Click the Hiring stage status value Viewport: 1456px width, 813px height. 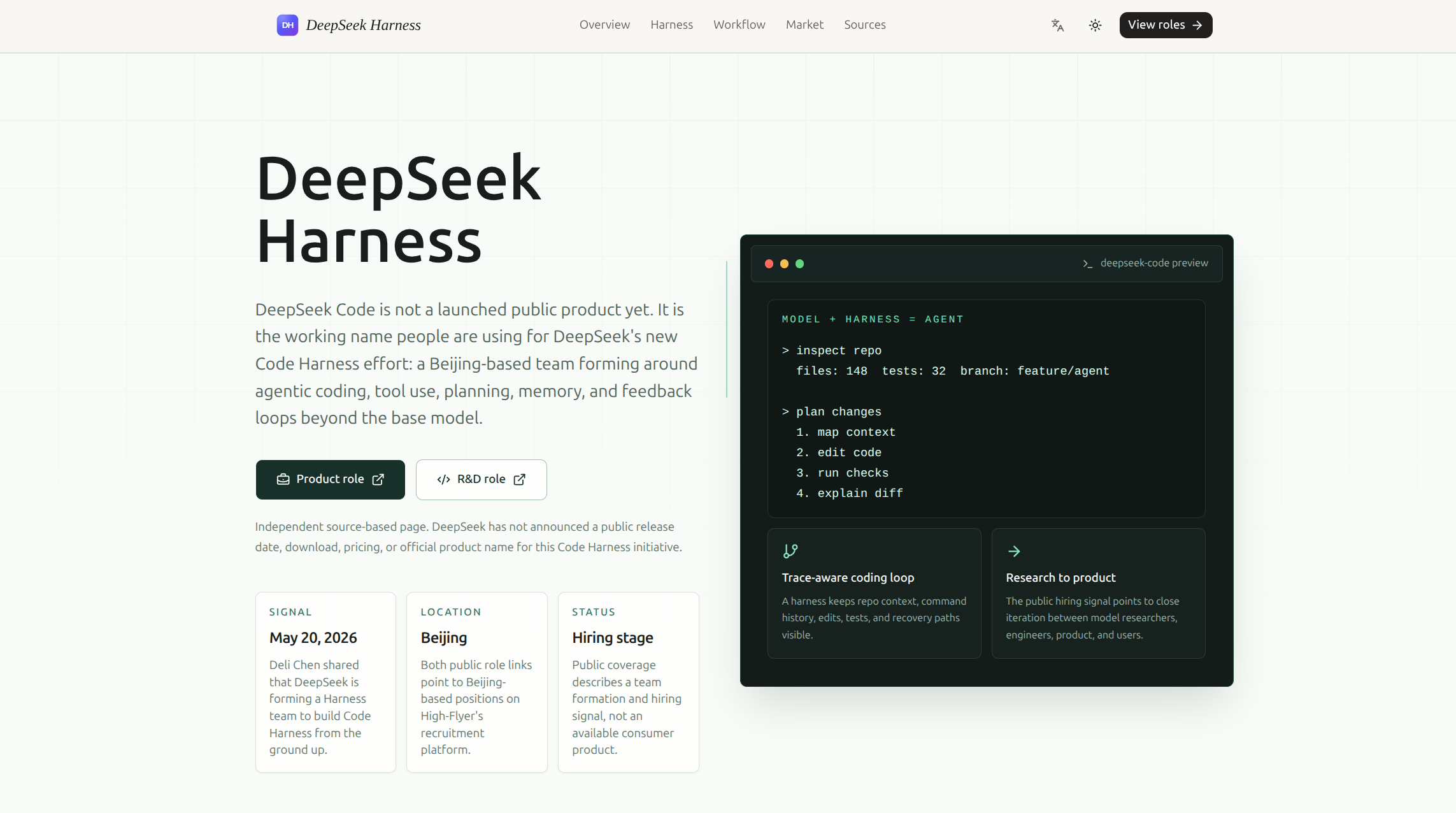[612, 638]
